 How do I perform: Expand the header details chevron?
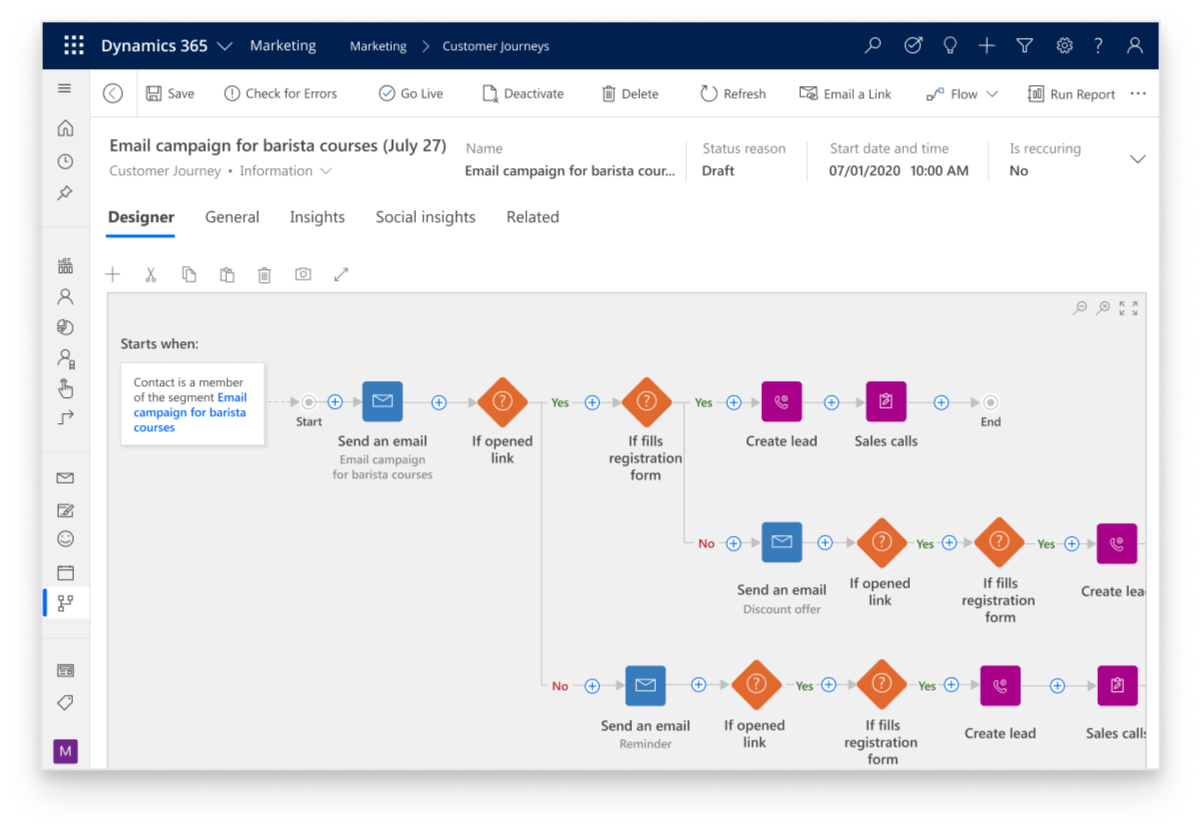pos(1137,160)
